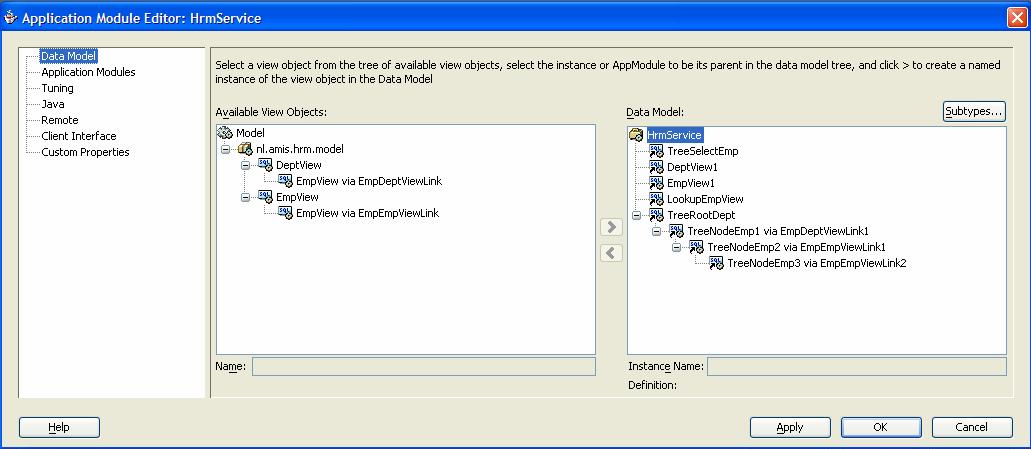This screenshot has width=1031, height=449.
Task: Click the Model root icon in Available View Objects
Action: (x=225, y=133)
